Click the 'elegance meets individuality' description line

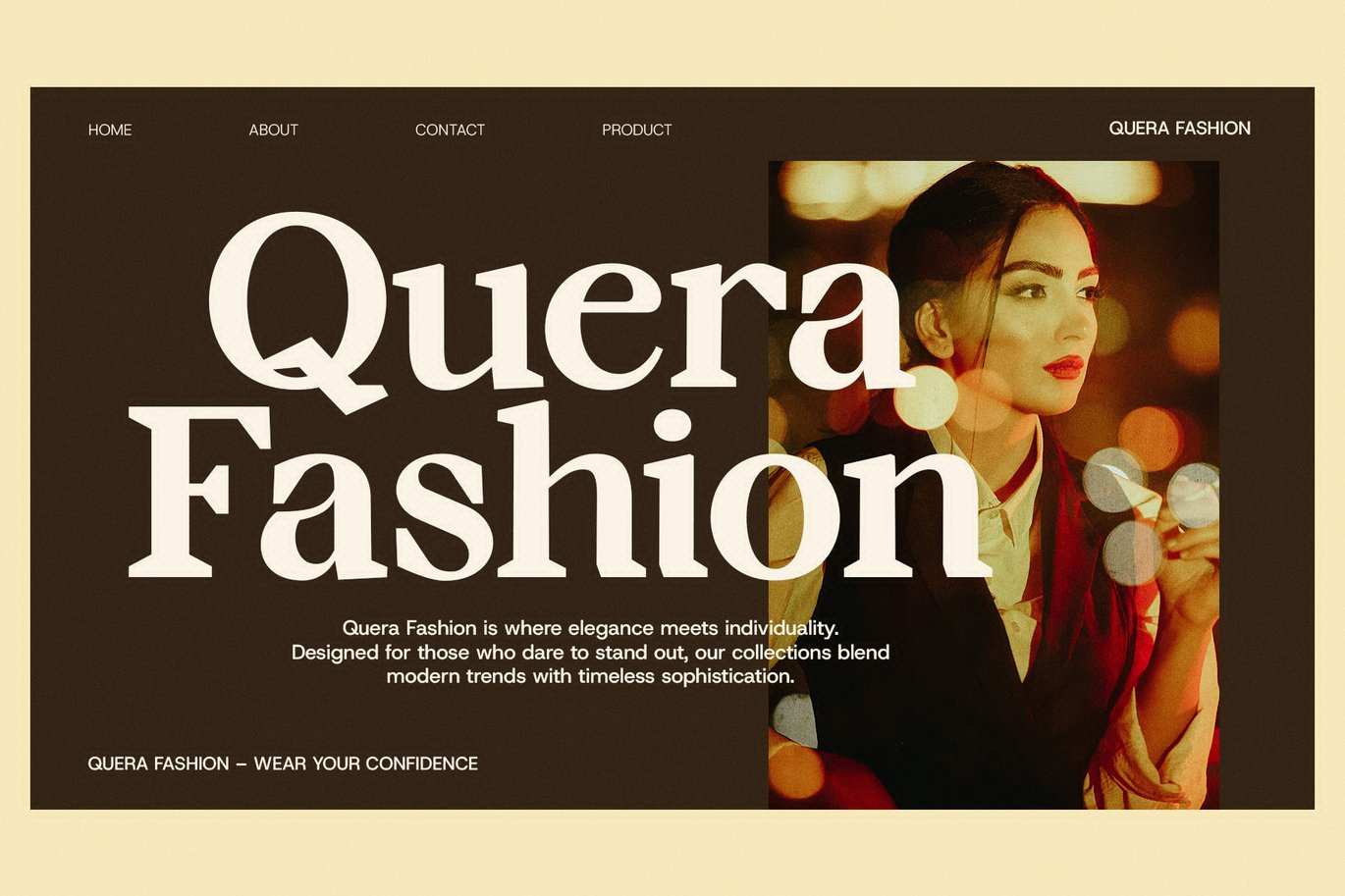pyautogui.click(x=590, y=628)
